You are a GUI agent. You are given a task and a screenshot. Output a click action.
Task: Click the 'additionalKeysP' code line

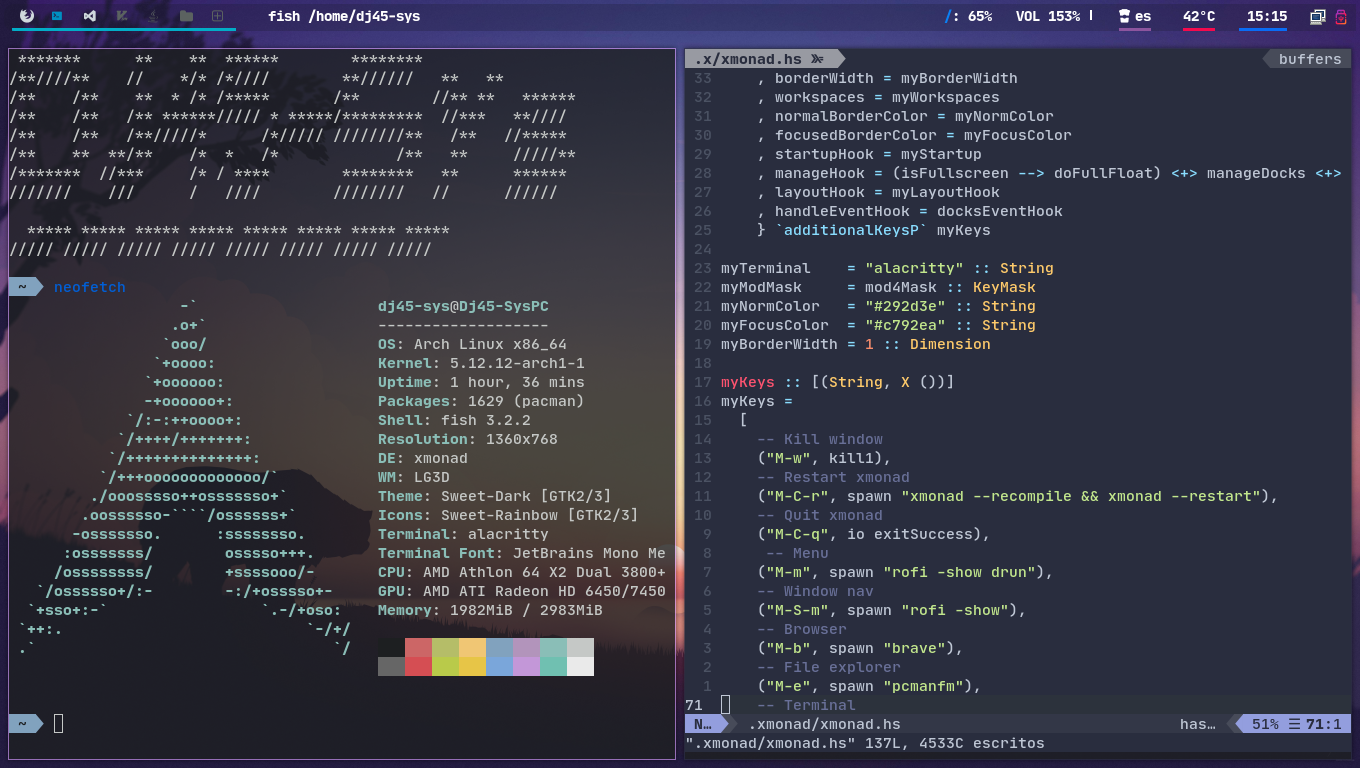click(x=874, y=230)
